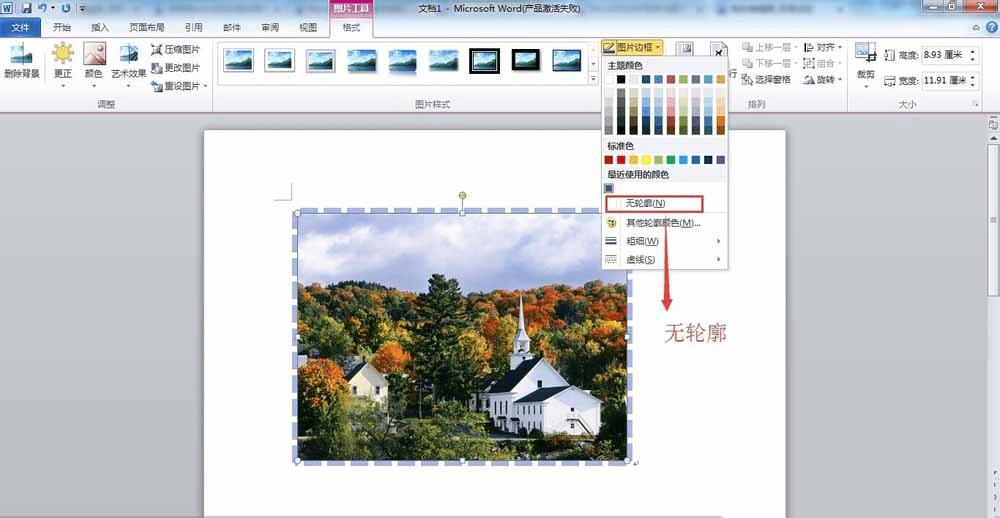Pick the orange theme color swatch
The image size is (1000, 518).
click(721, 79)
